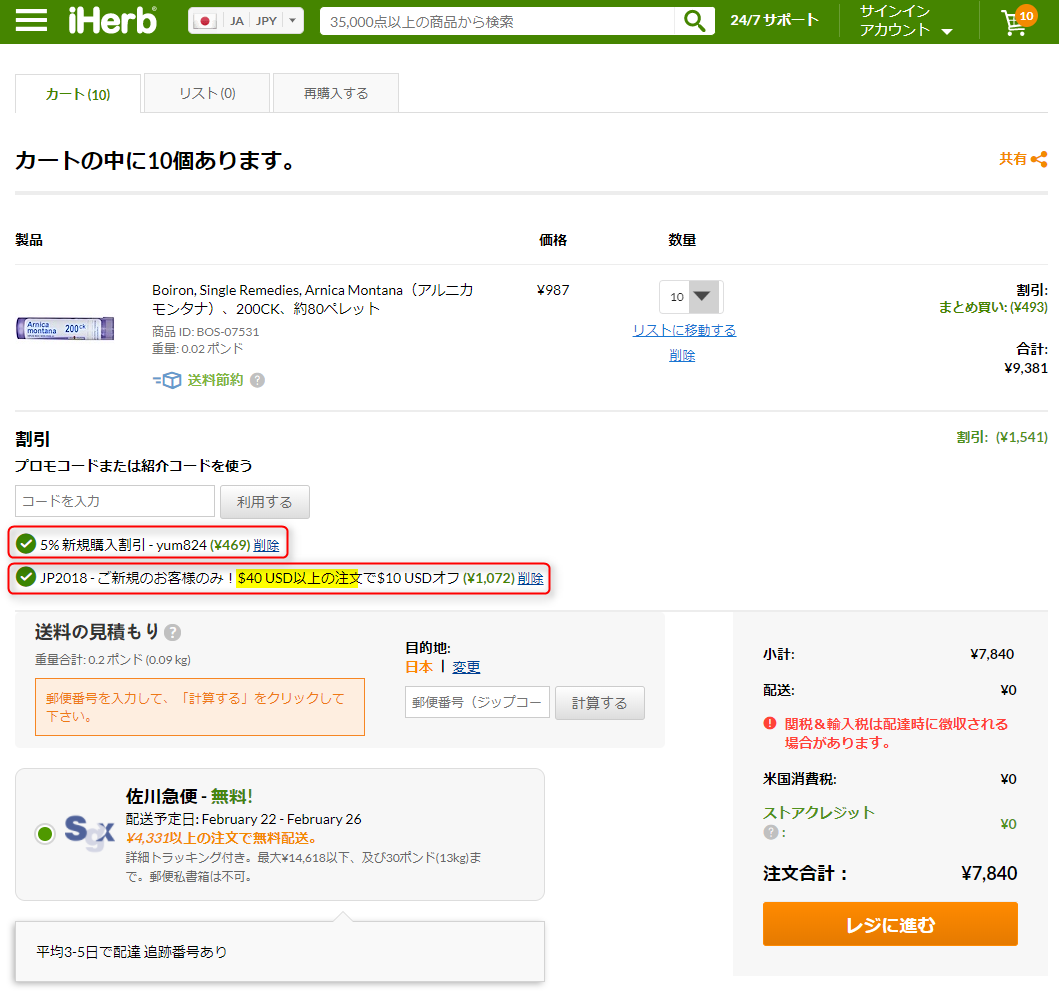Select the 佐川急便 shipping radio button
Image resolution: width=1059 pixels, height=995 pixels.
(x=45, y=834)
